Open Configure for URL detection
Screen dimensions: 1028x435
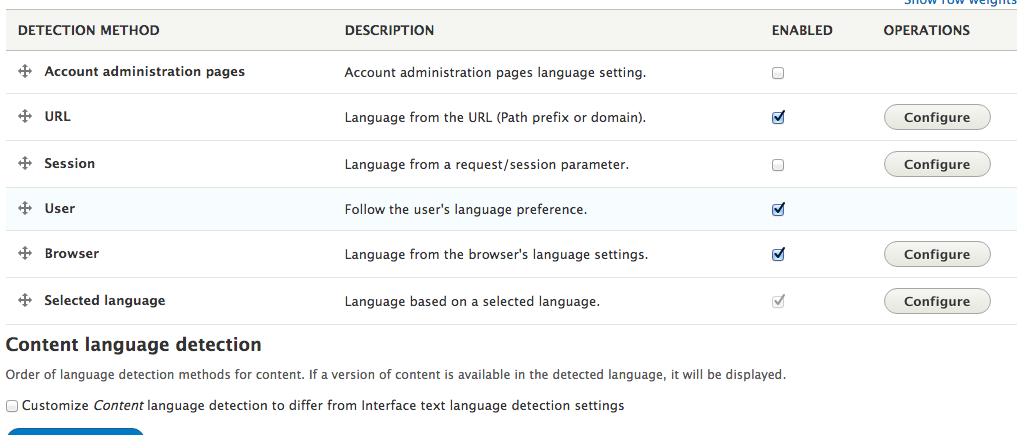(937, 117)
